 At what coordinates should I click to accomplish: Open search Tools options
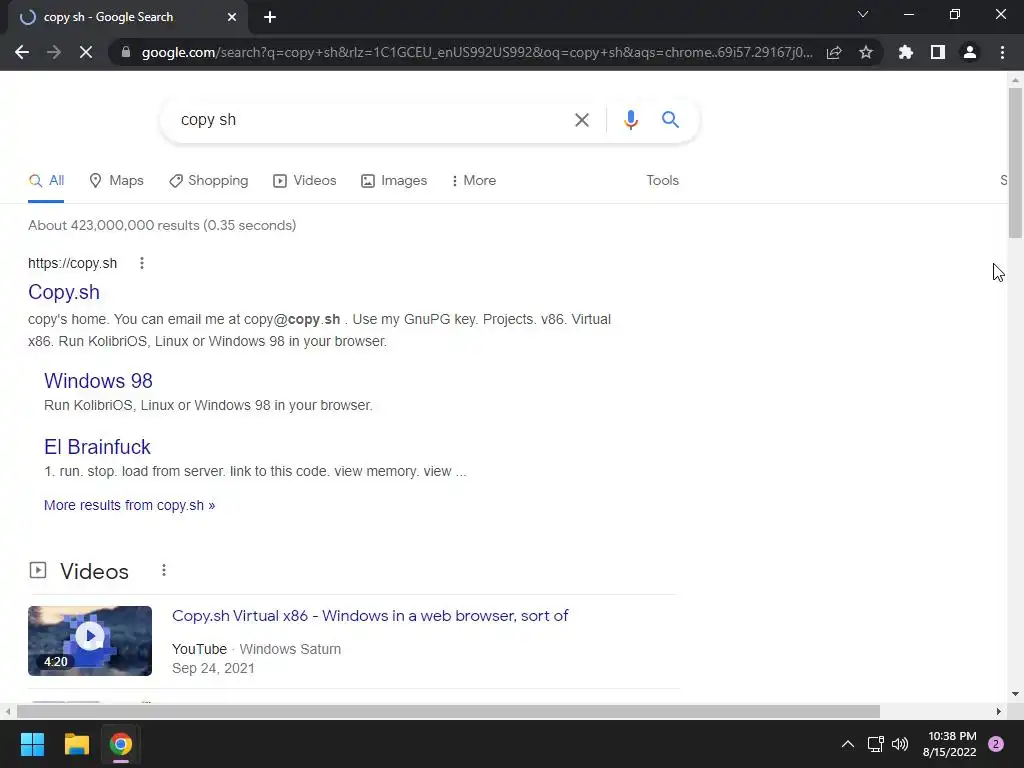click(x=662, y=181)
